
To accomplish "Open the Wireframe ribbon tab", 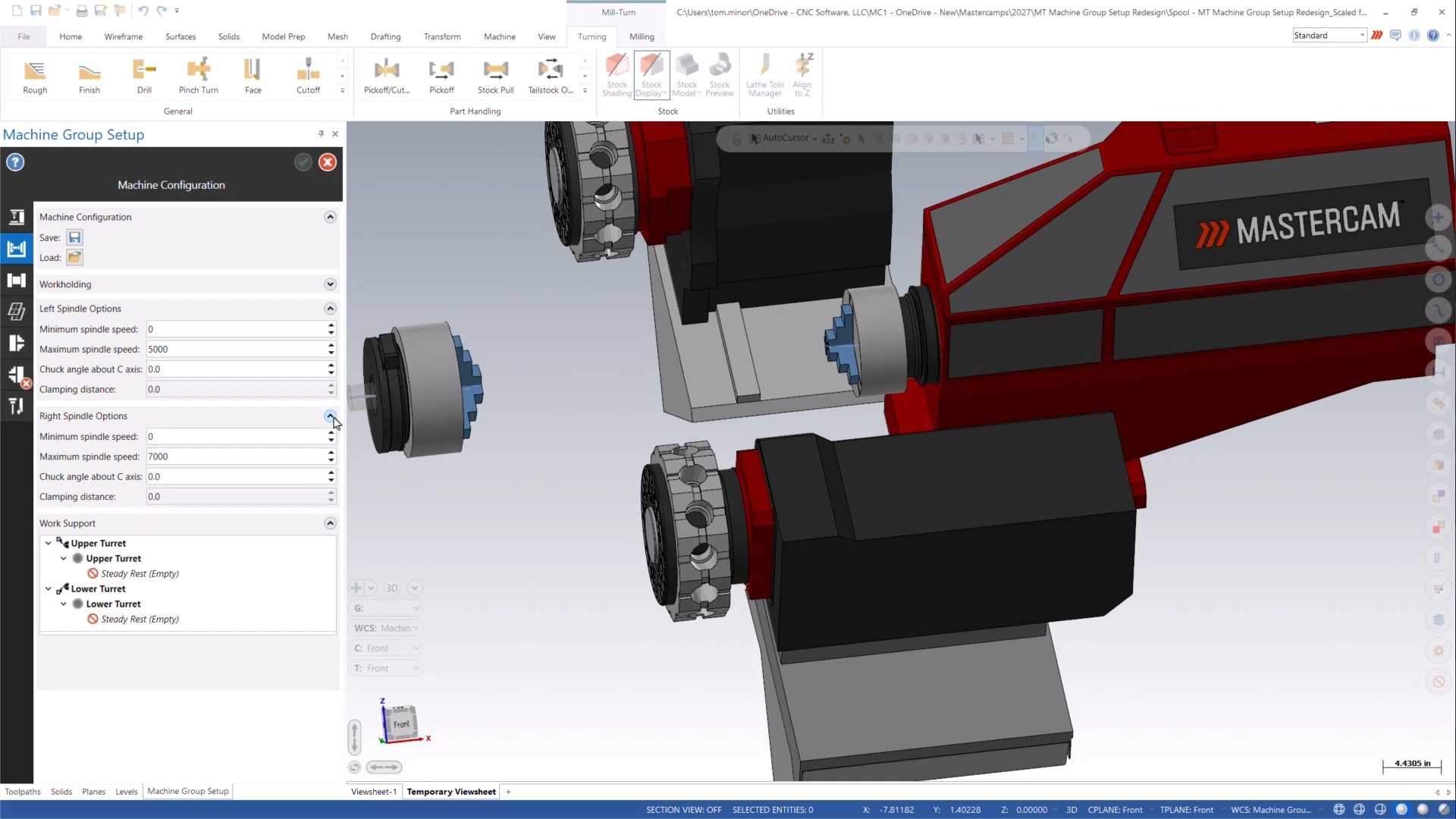I will point(124,36).
